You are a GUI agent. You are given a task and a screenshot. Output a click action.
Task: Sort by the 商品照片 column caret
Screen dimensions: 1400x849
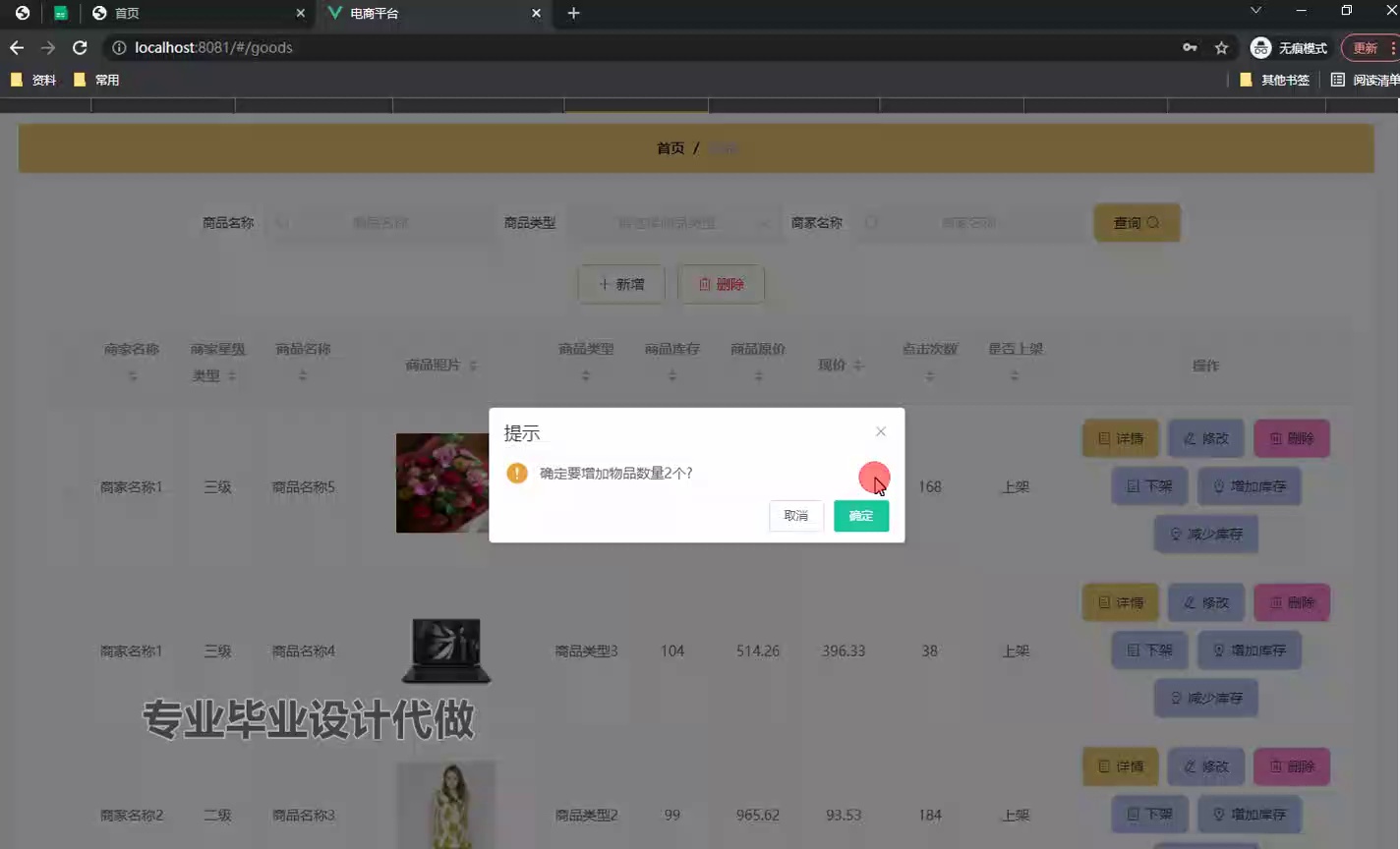(473, 366)
